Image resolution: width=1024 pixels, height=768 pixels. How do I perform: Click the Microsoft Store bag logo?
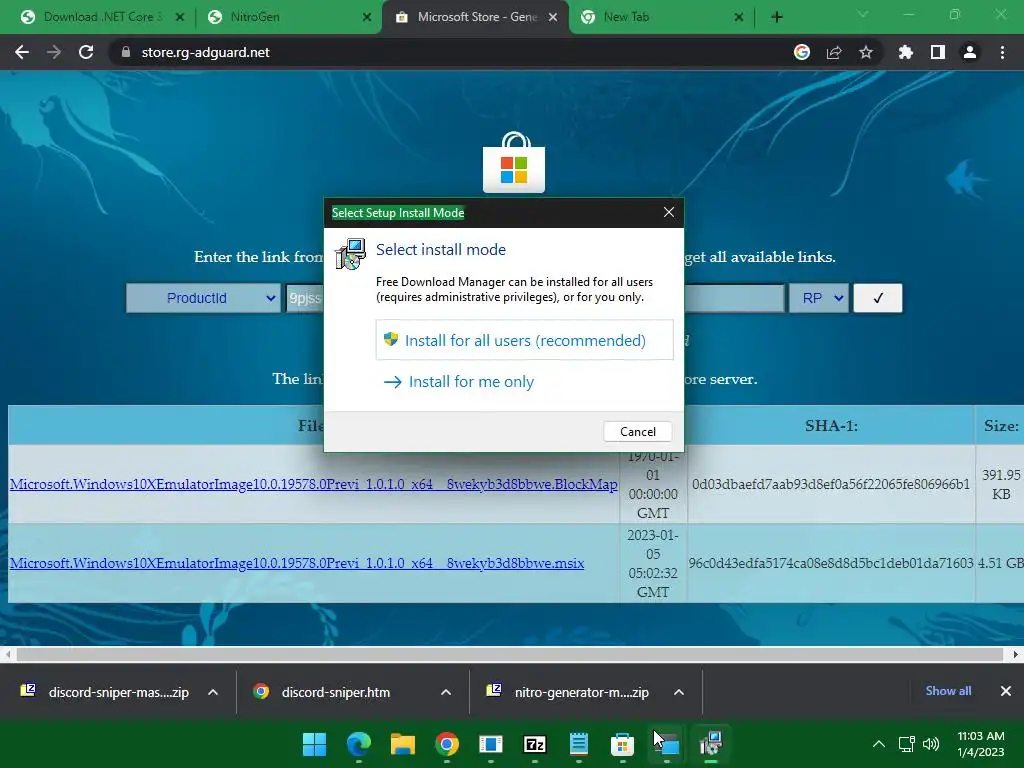coord(514,163)
